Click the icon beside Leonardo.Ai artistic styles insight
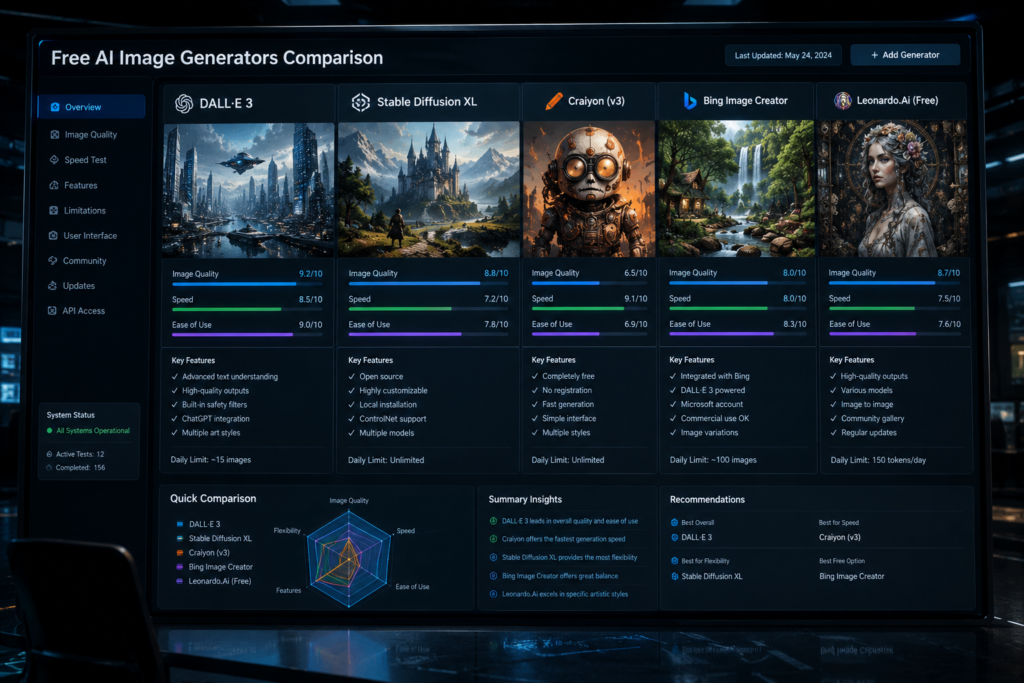 pyautogui.click(x=494, y=594)
